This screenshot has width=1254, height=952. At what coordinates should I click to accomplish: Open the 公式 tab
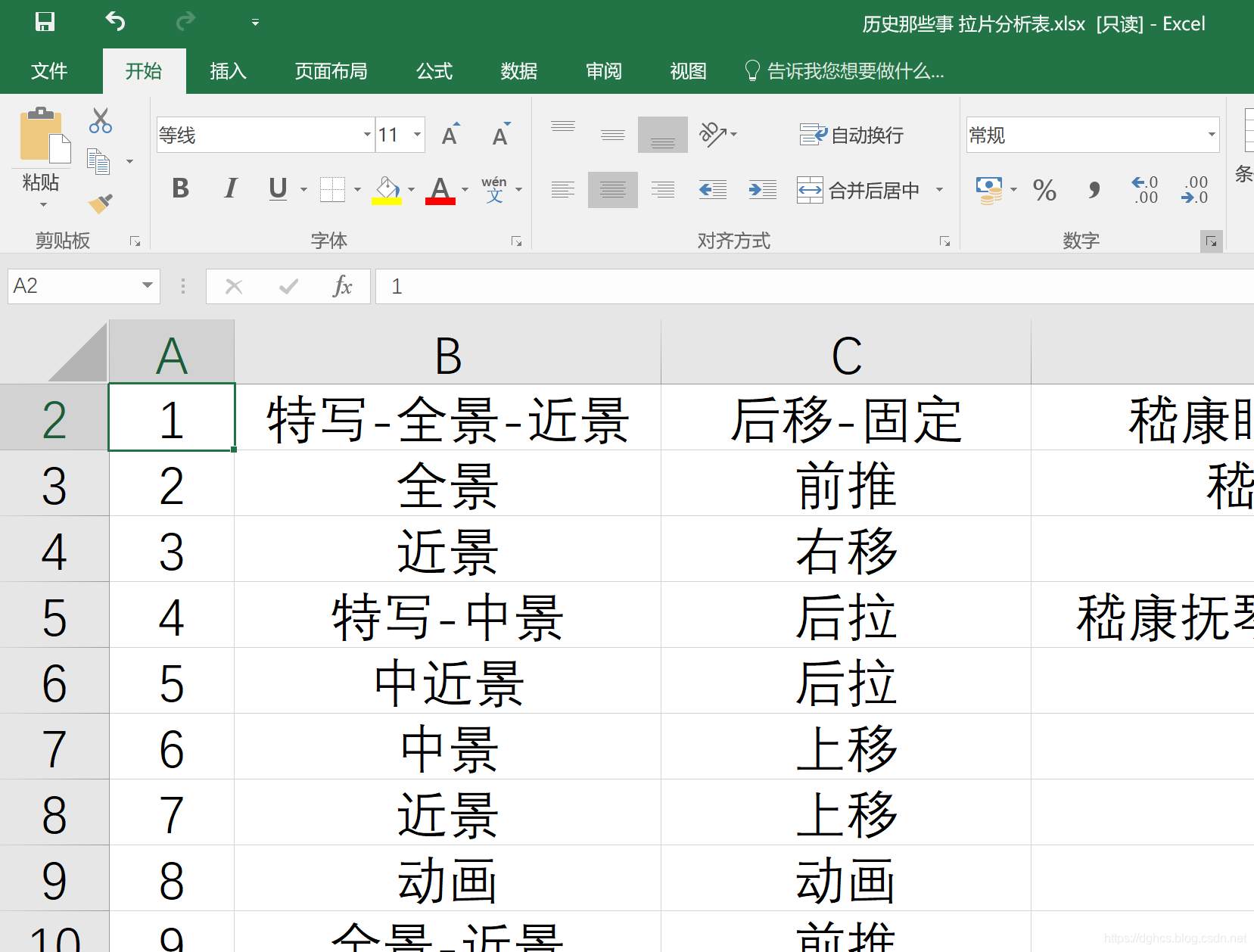434,71
